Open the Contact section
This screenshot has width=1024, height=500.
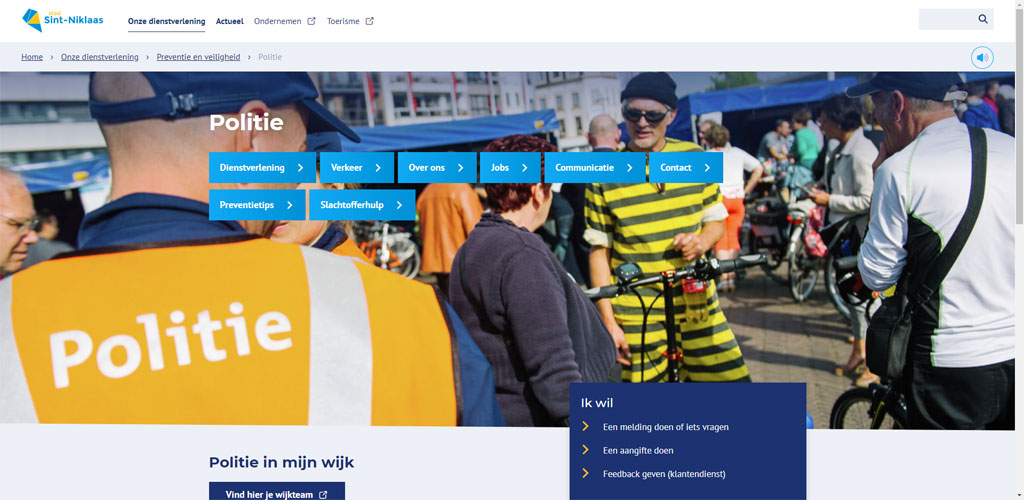pos(686,168)
